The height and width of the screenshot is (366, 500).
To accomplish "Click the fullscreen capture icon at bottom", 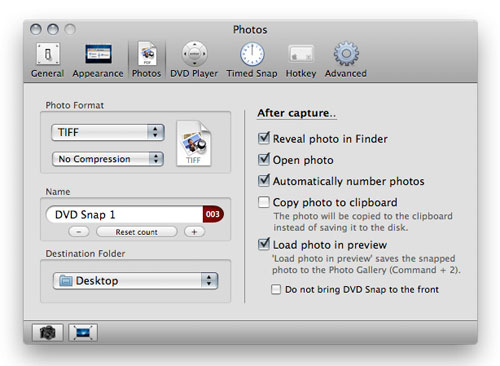I will (83, 332).
